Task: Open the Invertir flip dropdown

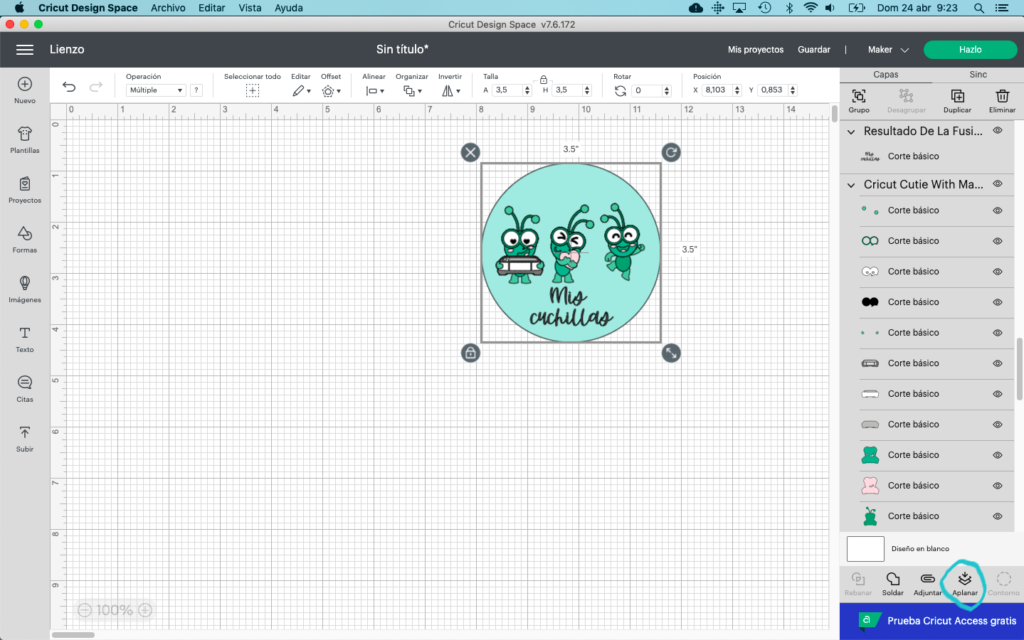Action: click(451, 91)
